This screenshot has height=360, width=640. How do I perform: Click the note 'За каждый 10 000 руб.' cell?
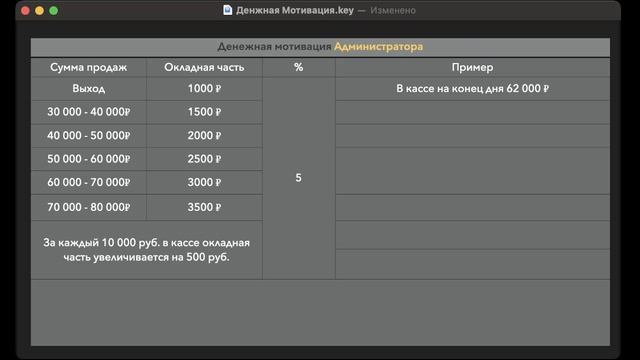147,250
